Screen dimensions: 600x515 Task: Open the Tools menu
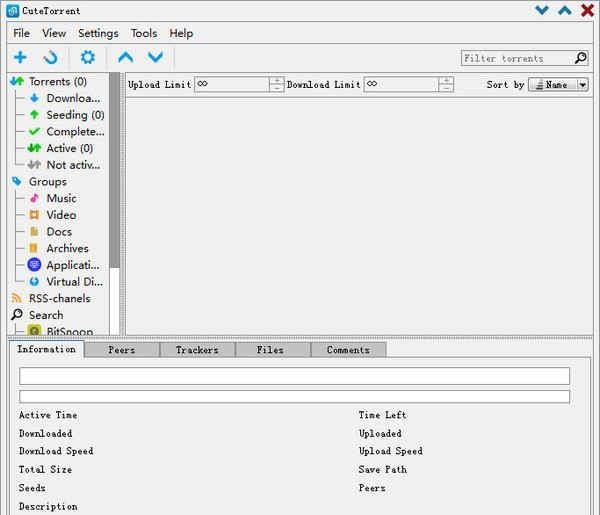point(144,33)
